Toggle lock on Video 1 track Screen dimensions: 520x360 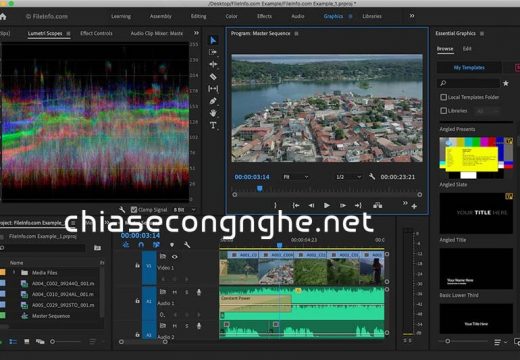(137, 265)
